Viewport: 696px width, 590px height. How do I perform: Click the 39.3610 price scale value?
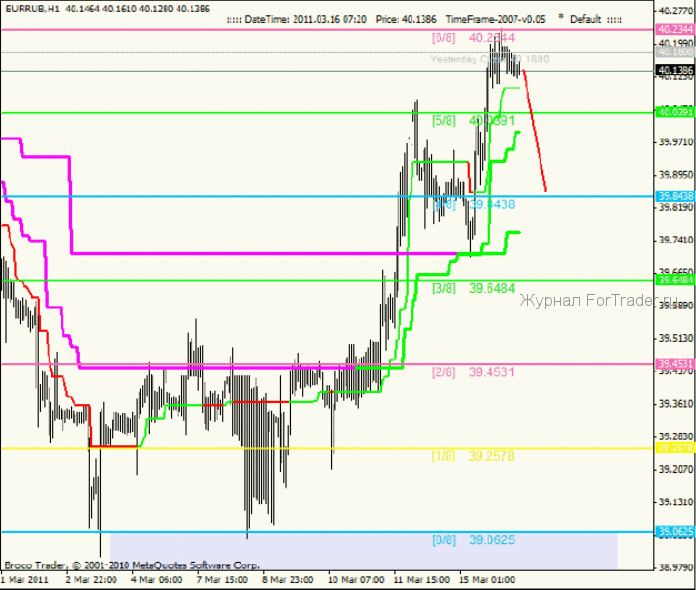(x=676, y=404)
